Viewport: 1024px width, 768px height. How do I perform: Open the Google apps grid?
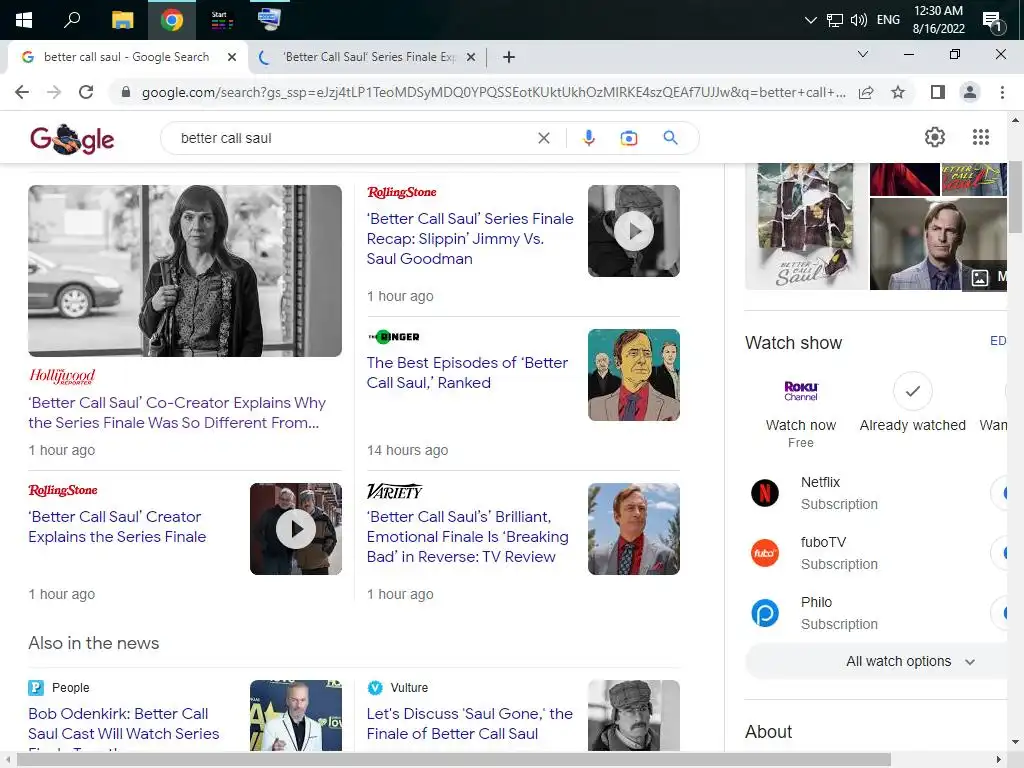(980, 137)
